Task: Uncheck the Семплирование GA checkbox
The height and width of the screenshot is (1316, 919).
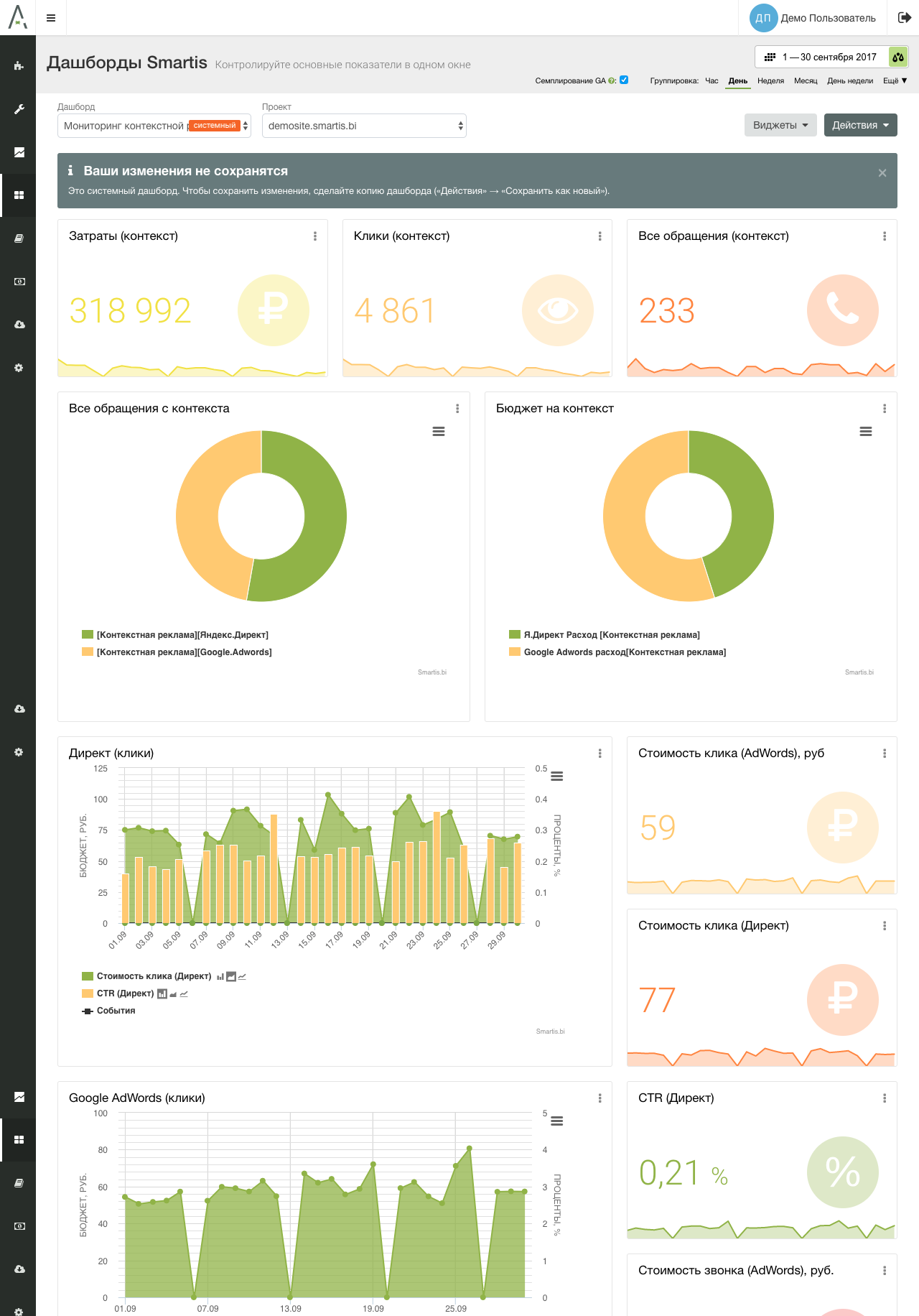Action: point(624,80)
